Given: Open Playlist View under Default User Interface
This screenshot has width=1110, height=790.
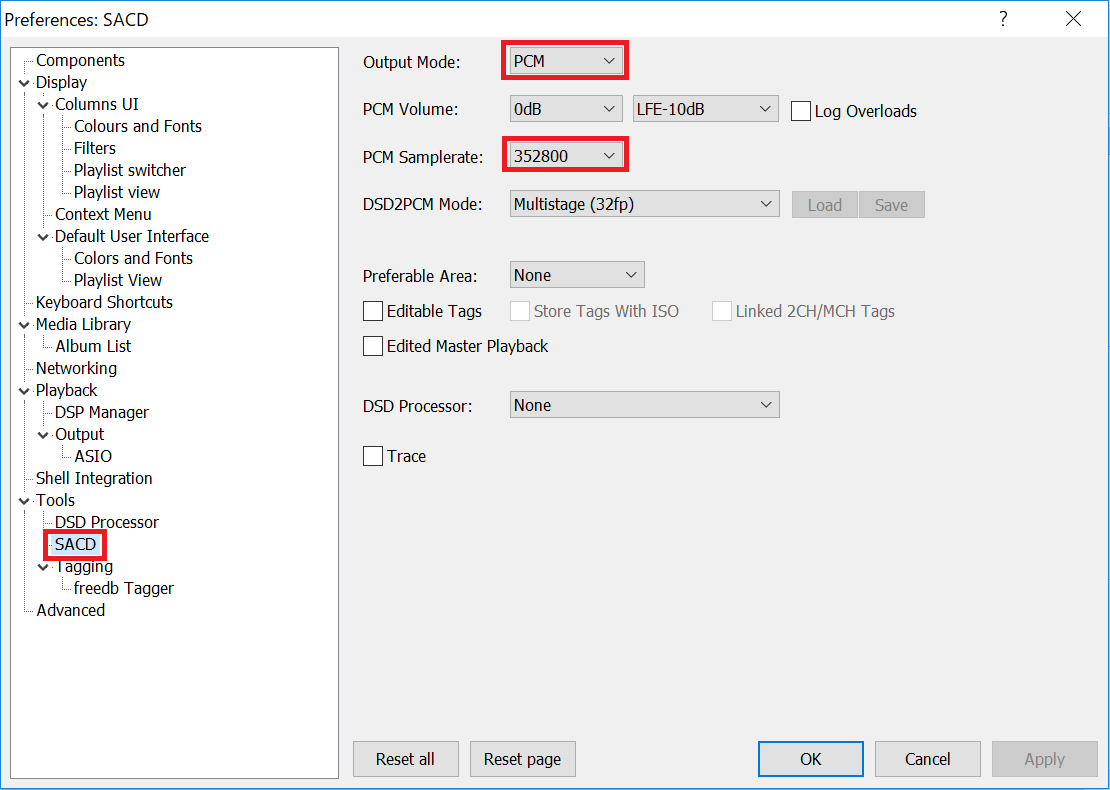Looking at the screenshot, I should point(118,280).
